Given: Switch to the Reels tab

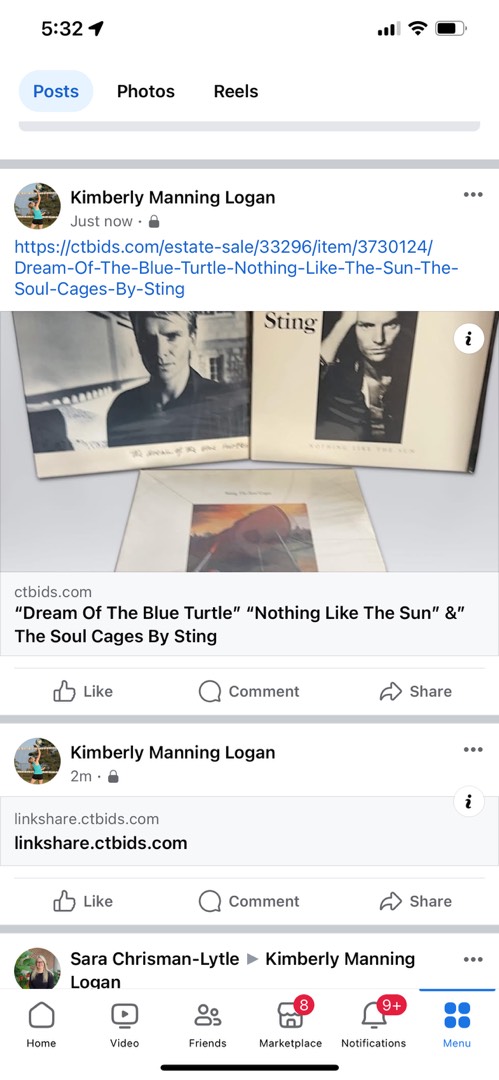Looking at the screenshot, I should point(236,91).
